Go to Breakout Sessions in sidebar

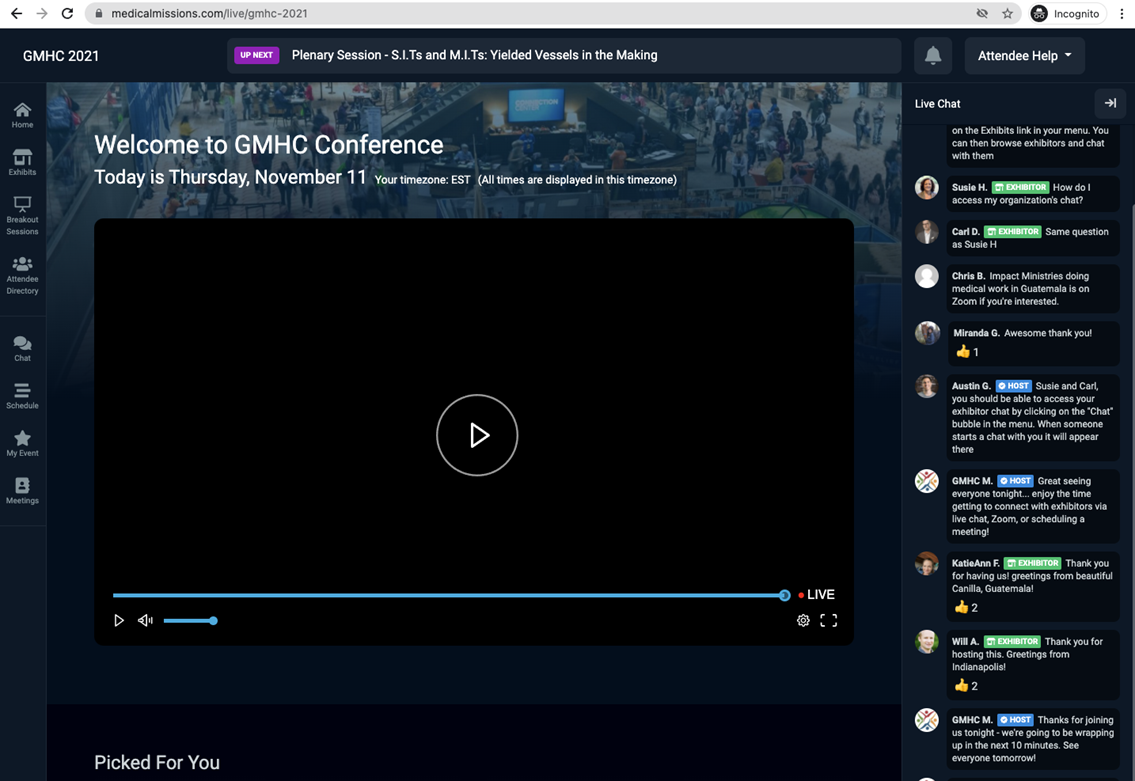pos(22,216)
